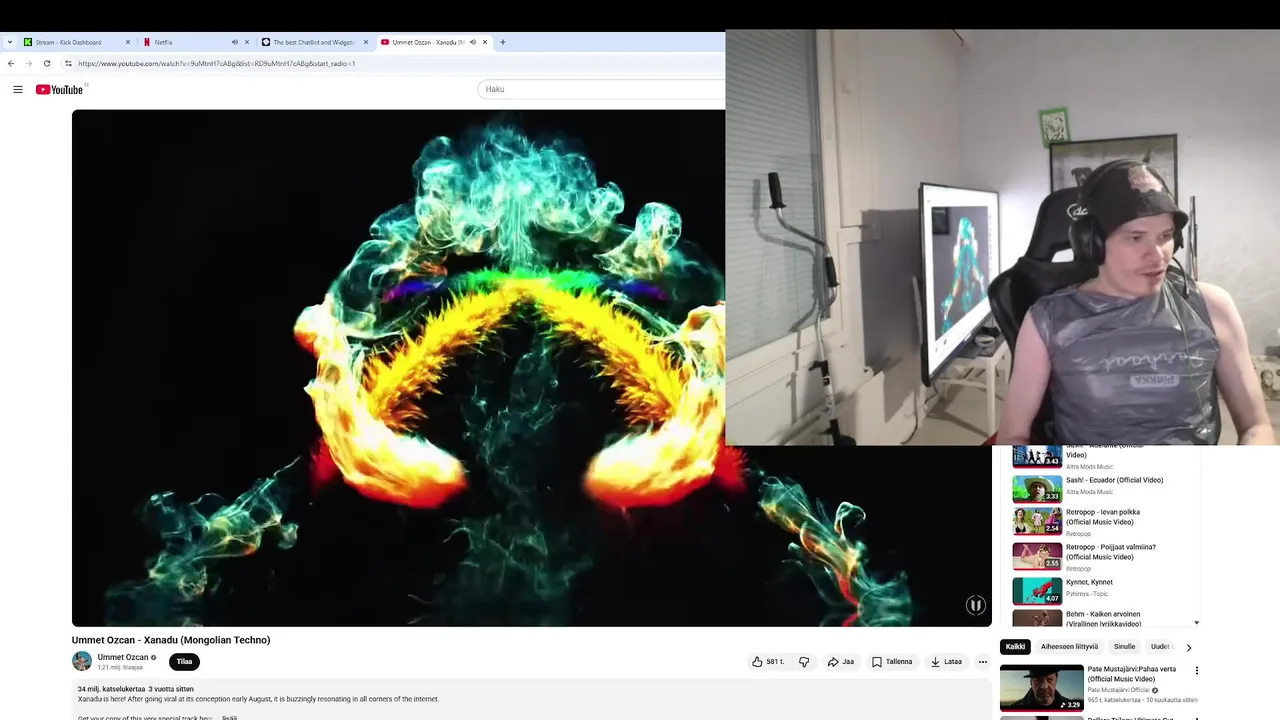Open the Ummet Ozcan channel name link
The height and width of the screenshot is (720, 1280).
[x=123, y=657]
